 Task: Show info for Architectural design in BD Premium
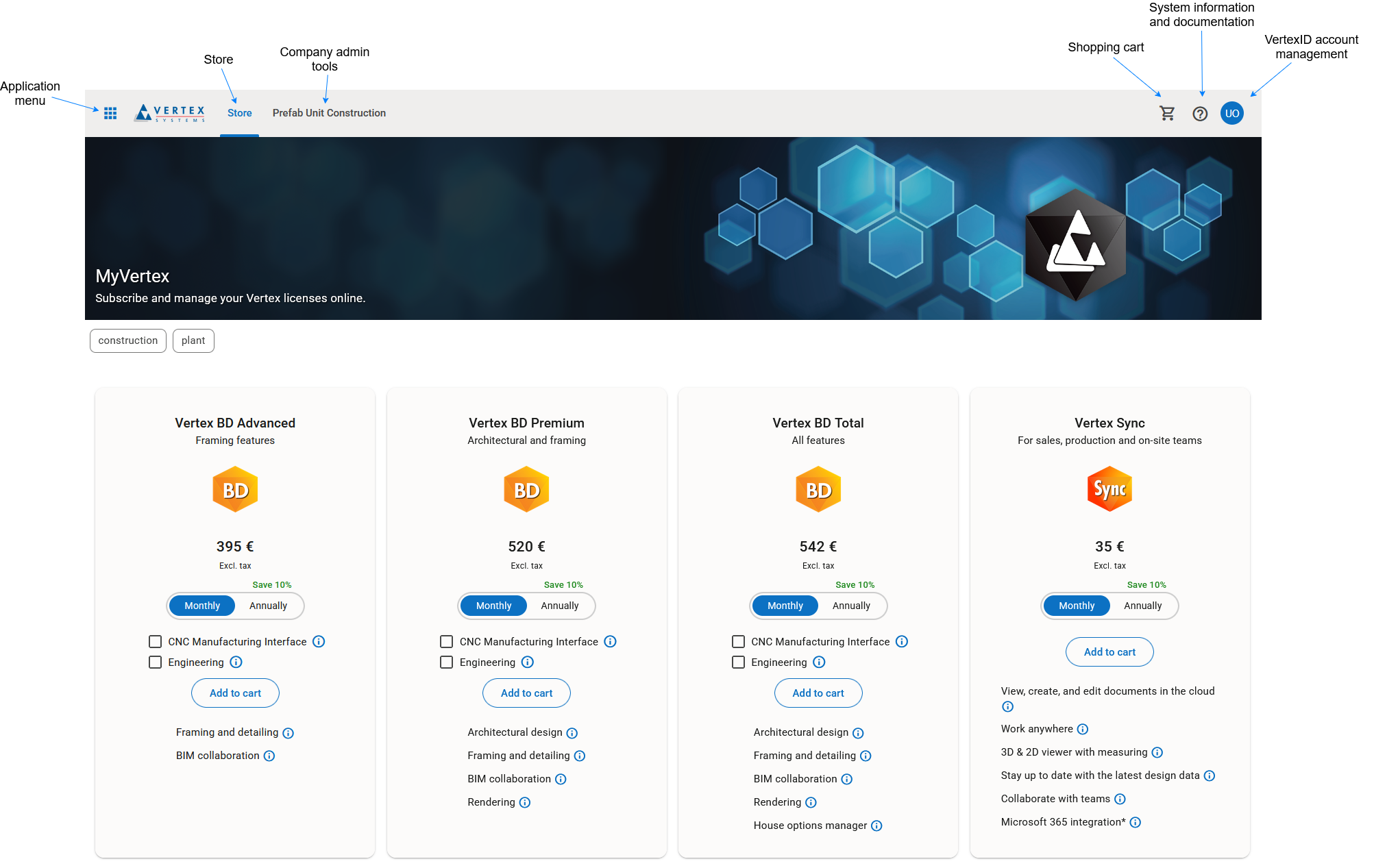572,733
